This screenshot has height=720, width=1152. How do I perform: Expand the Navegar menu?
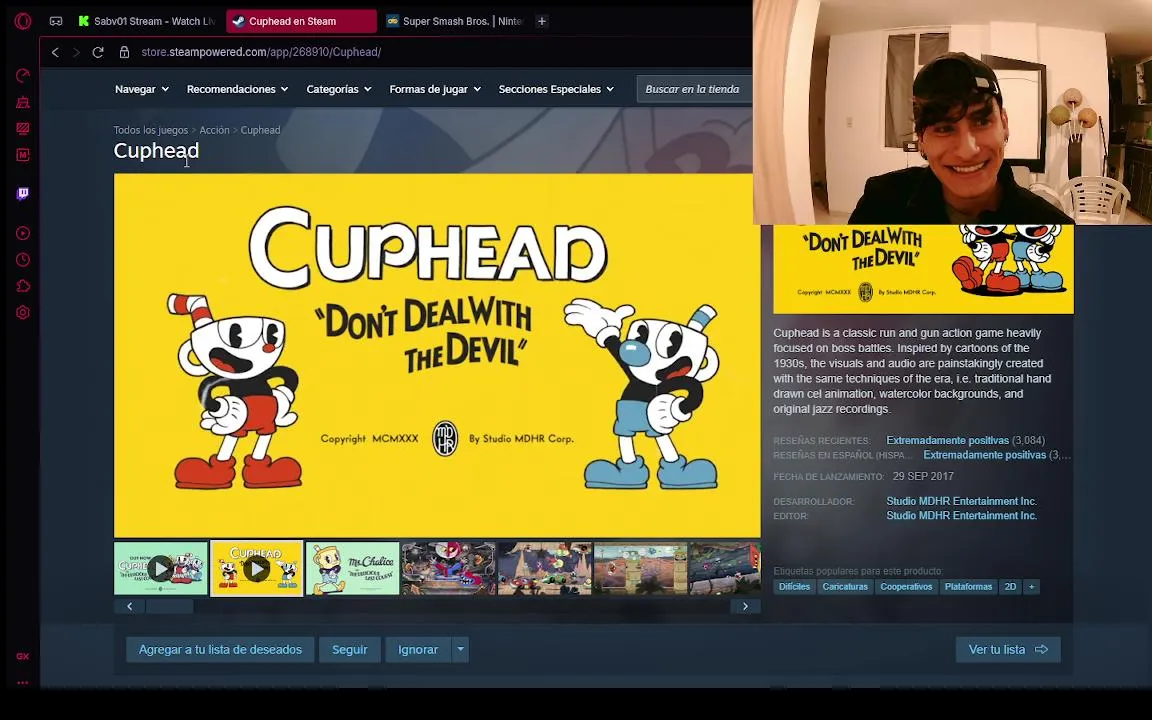(142, 89)
